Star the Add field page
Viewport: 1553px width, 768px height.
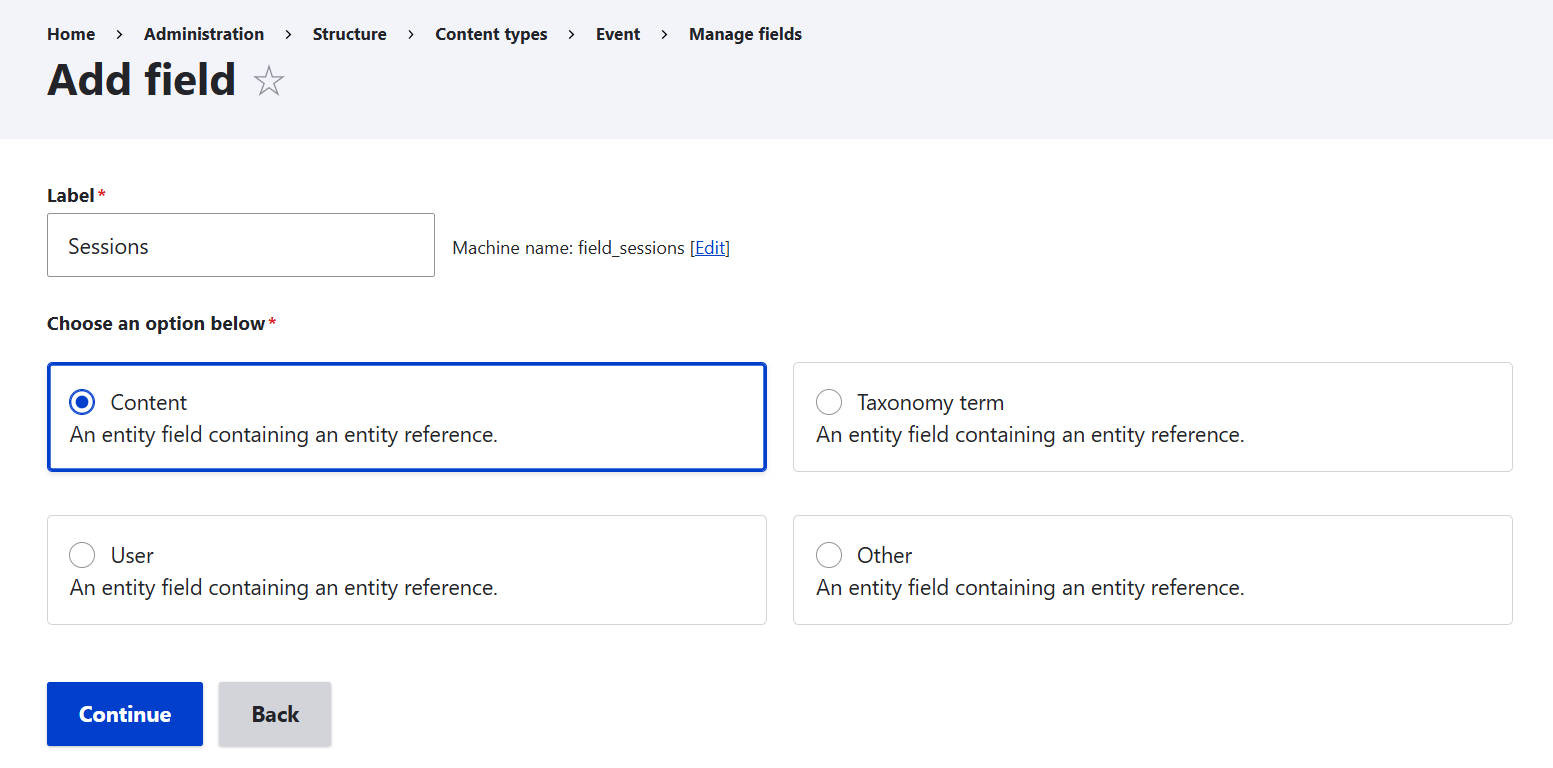[x=268, y=82]
